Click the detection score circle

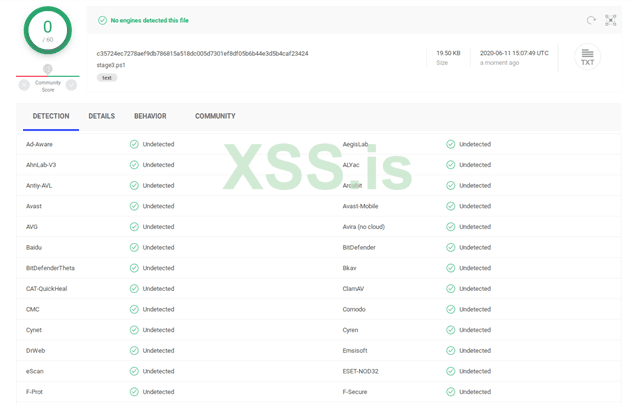pyautogui.click(x=47, y=31)
